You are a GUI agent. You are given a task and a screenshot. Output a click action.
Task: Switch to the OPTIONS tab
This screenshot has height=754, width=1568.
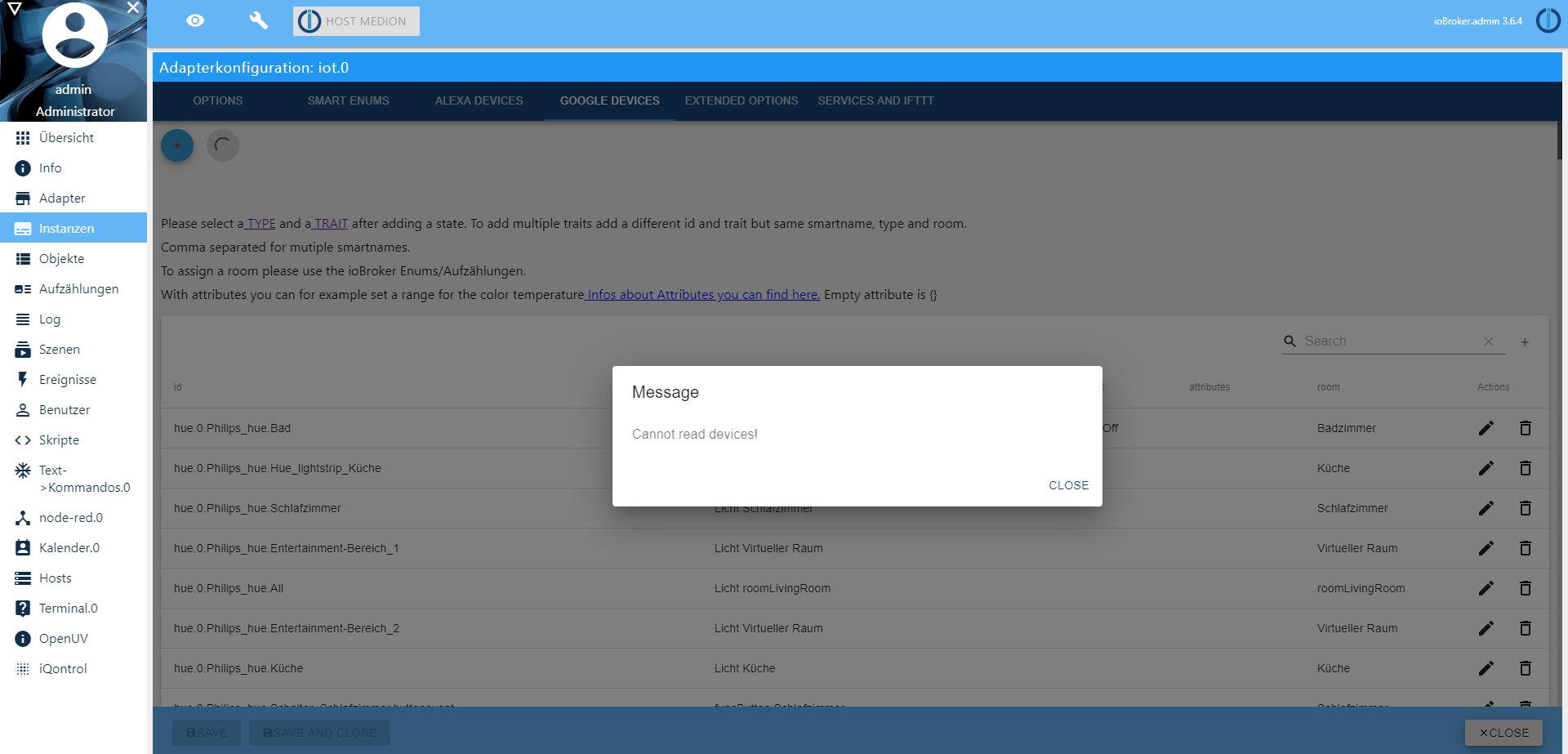(x=218, y=100)
